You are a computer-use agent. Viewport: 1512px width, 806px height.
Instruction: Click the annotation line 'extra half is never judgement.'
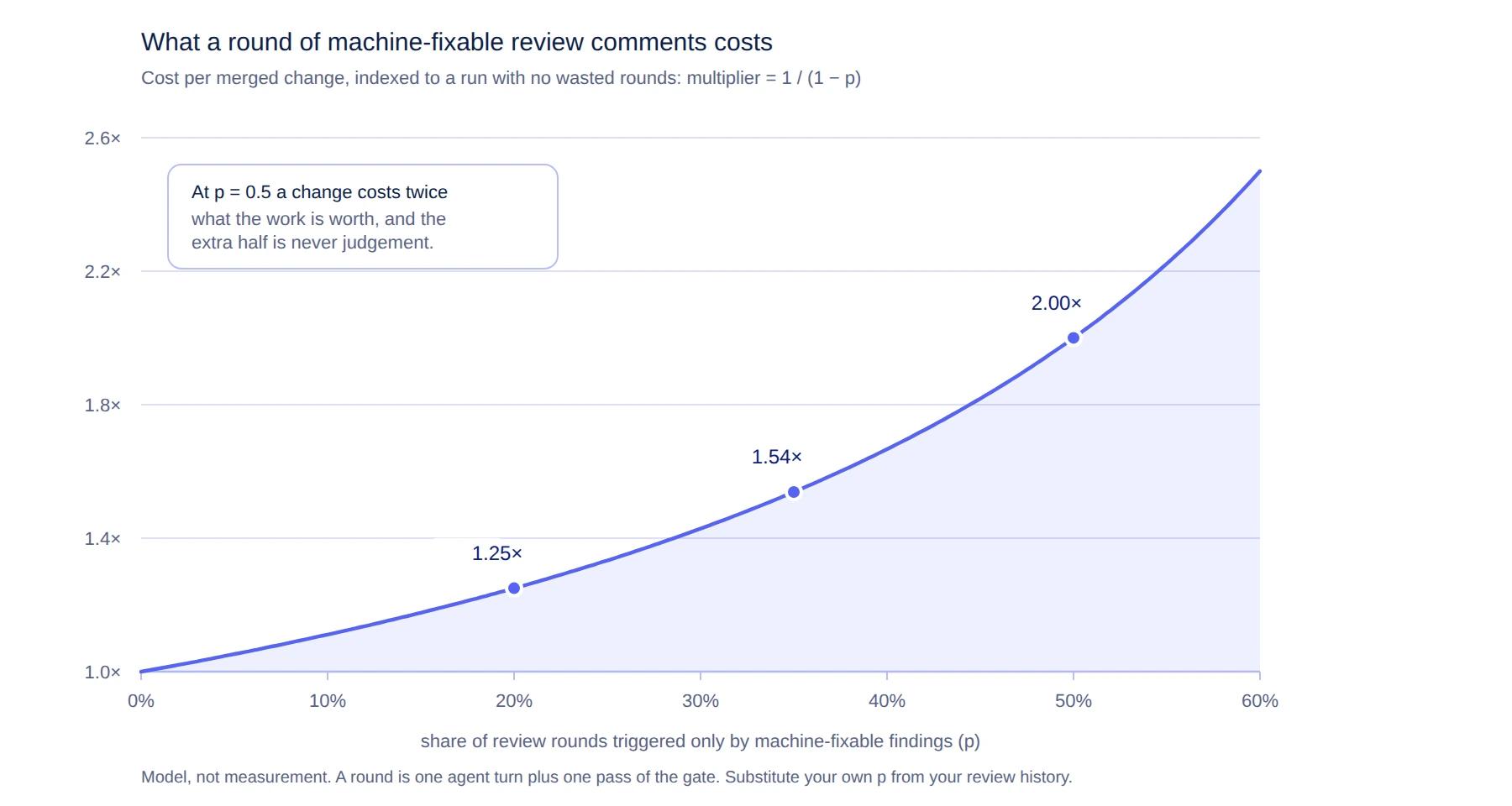tap(312, 243)
